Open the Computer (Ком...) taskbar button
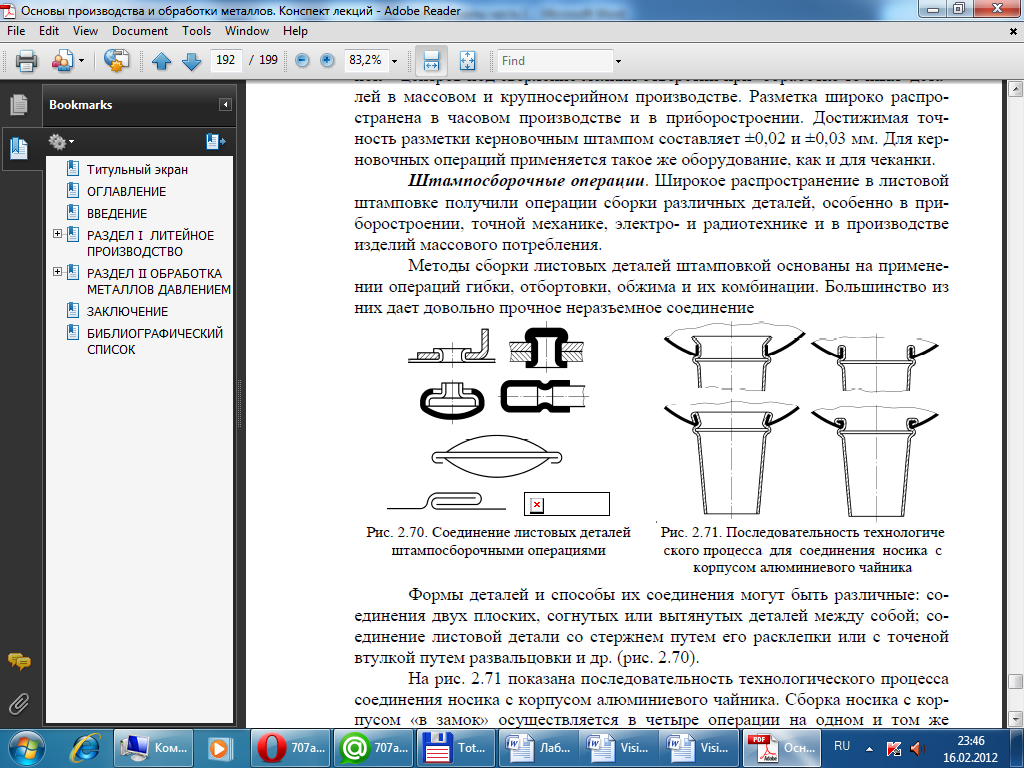 [x=153, y=748]
